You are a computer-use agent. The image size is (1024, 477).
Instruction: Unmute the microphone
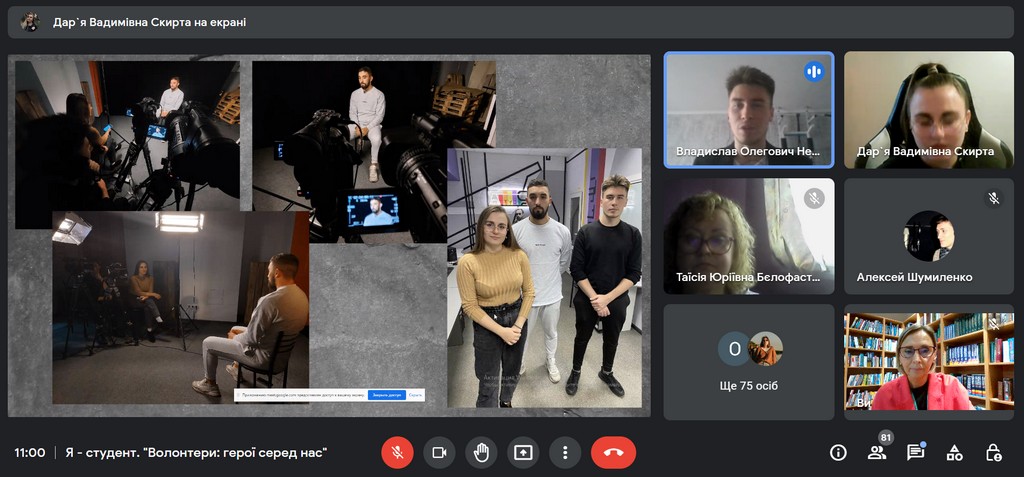tap(397, 452)
